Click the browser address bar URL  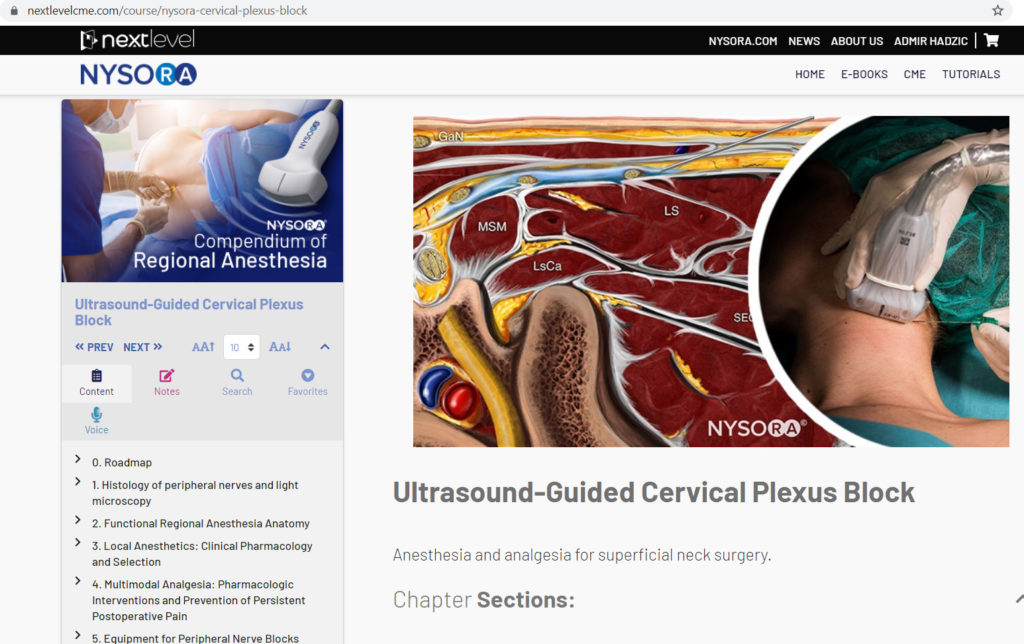[x=167, y=10]
